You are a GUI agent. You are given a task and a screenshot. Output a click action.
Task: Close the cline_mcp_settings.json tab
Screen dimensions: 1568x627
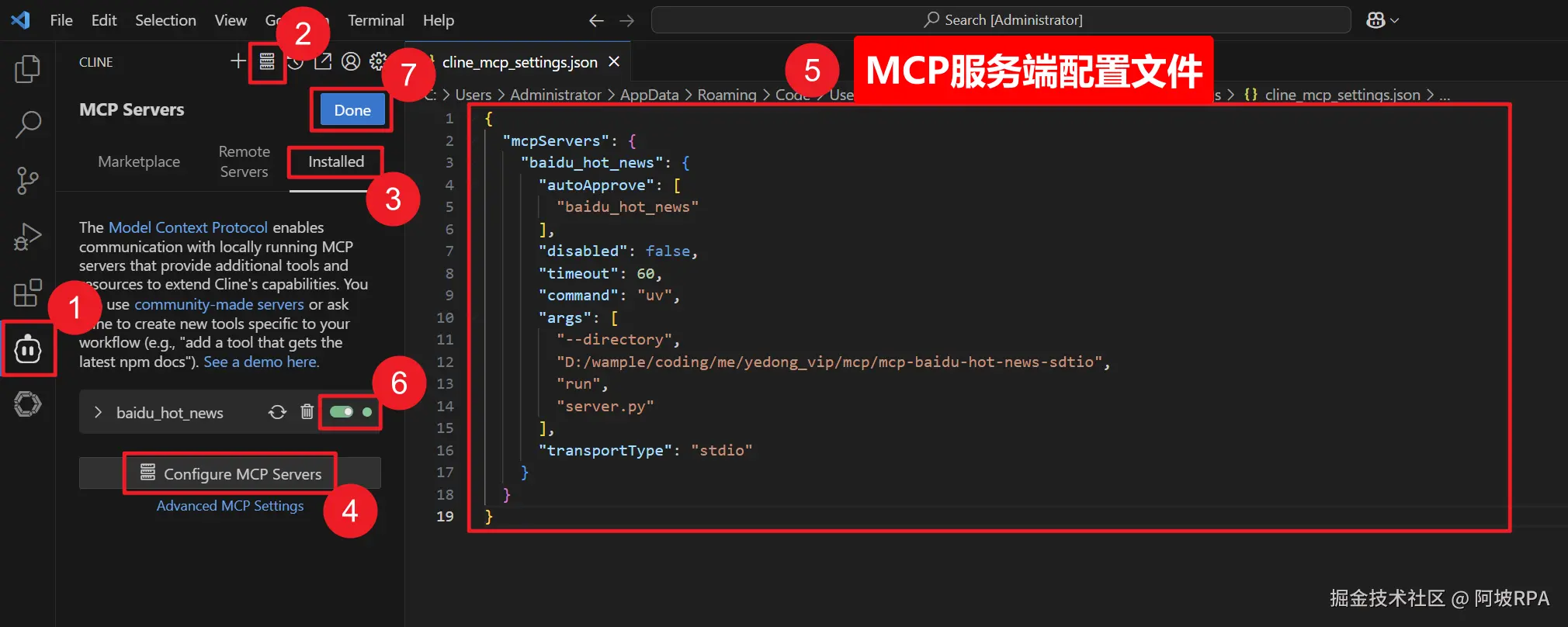(614, 61)
